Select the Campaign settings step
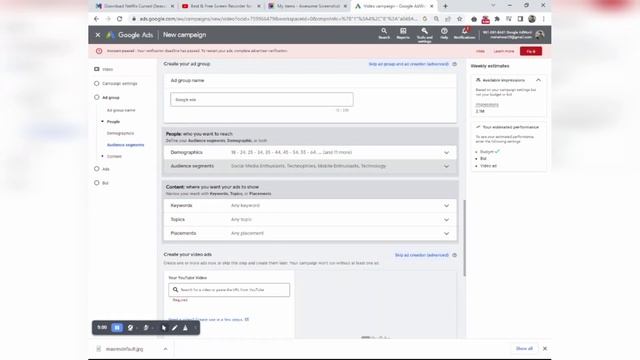Viewport: 640px width, 360px height. (x=119, y=83)
